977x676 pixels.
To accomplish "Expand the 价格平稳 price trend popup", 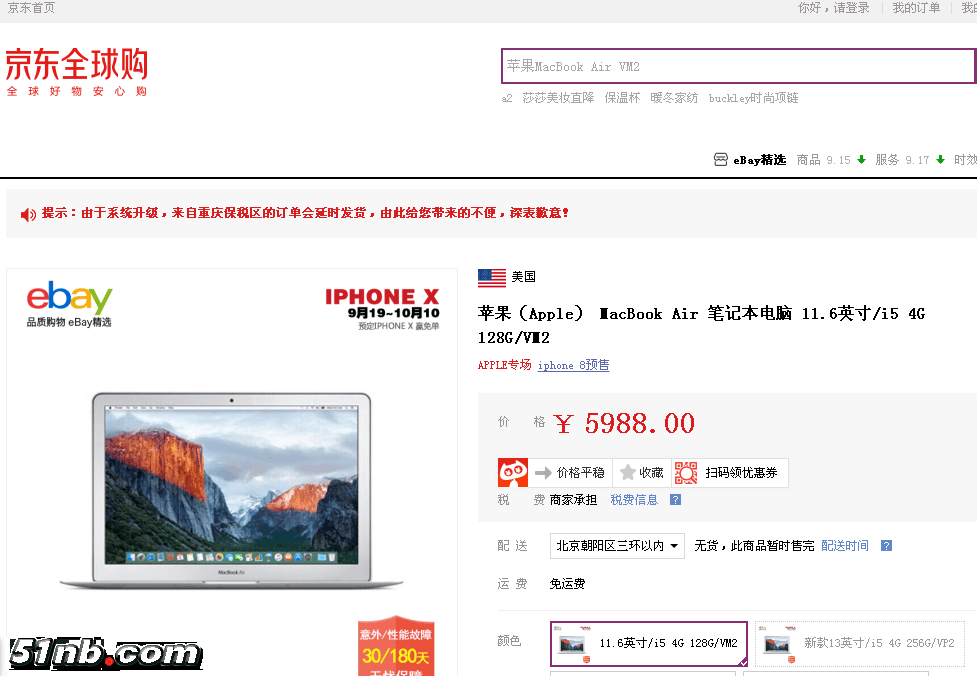I will coord(570,473).
